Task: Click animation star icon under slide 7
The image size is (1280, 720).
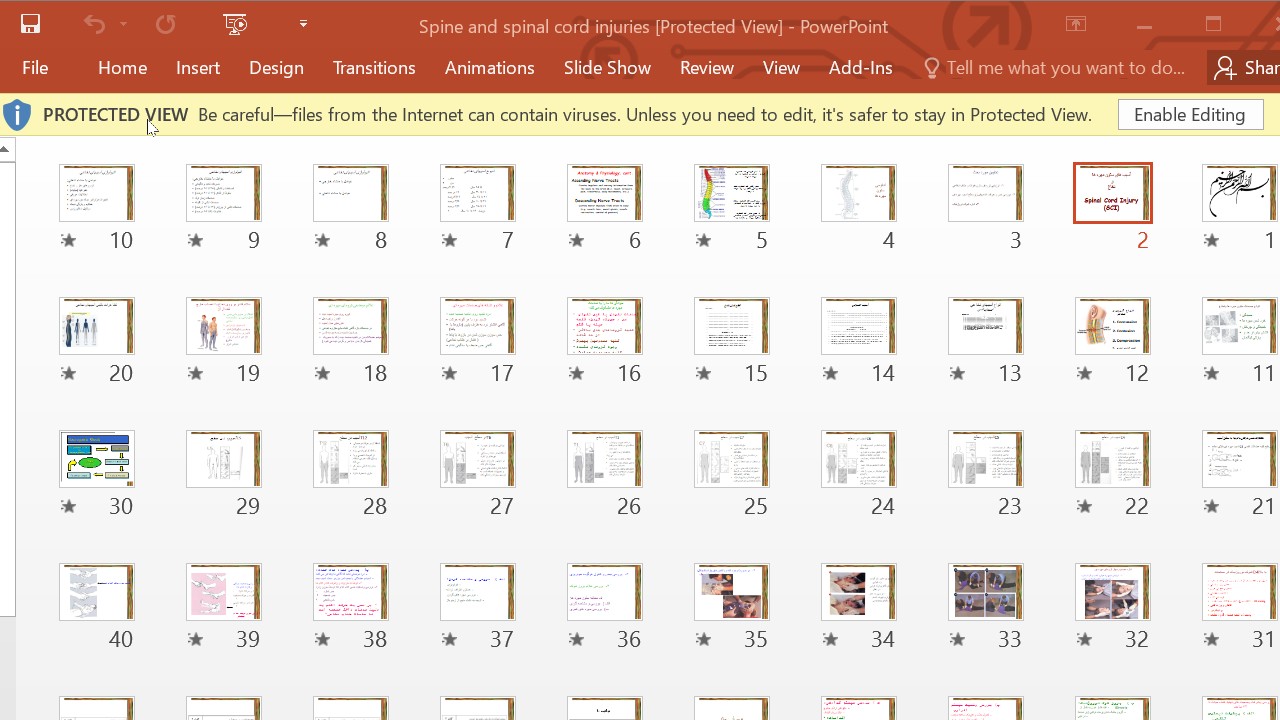Action: tap(449, 240)
